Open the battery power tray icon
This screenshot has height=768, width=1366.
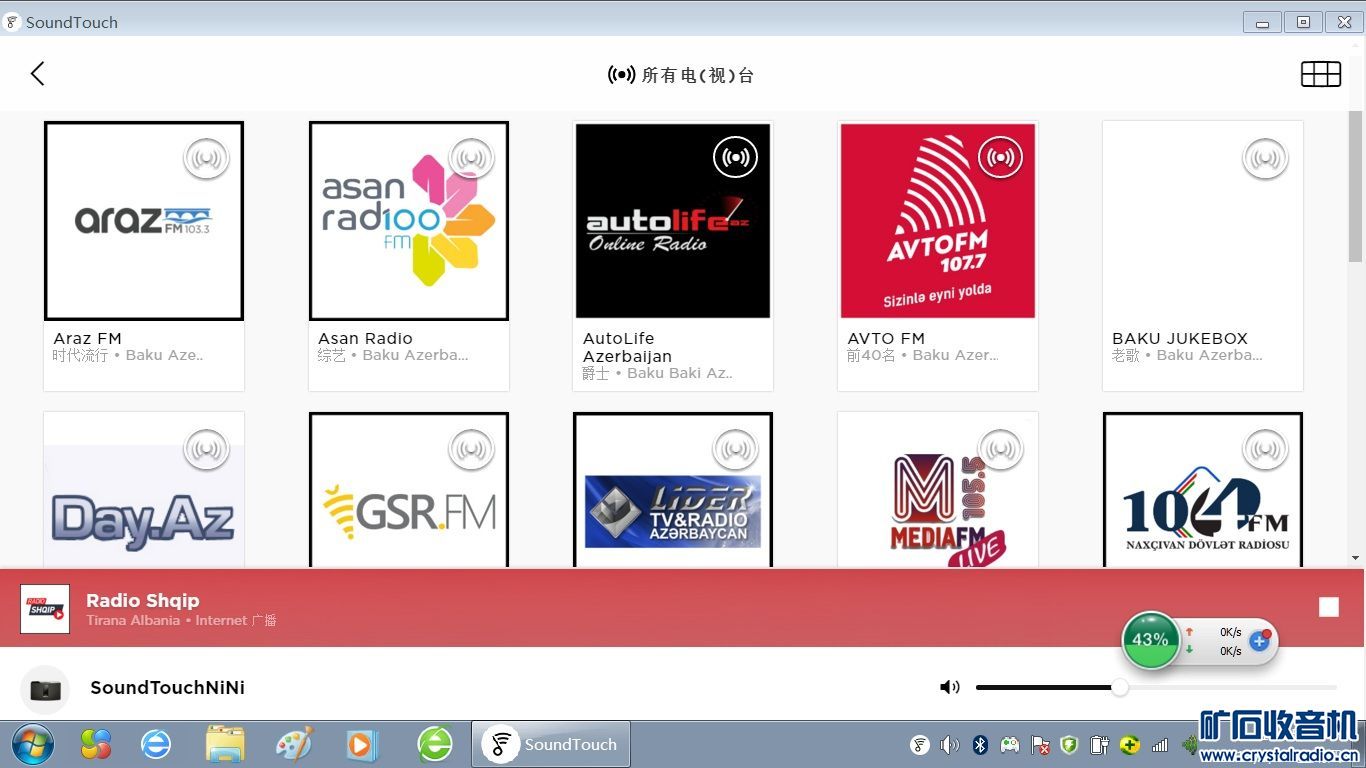[1099, 745]
